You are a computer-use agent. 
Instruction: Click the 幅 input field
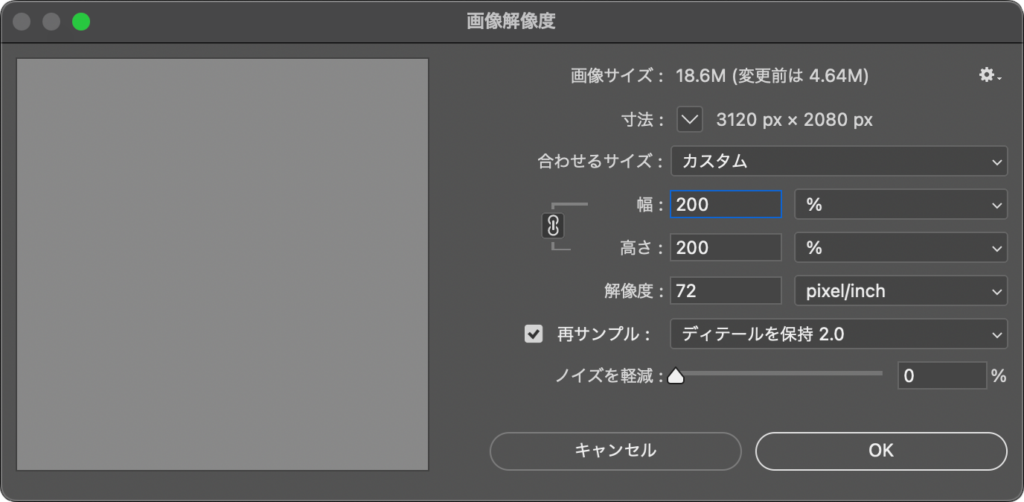726,204
